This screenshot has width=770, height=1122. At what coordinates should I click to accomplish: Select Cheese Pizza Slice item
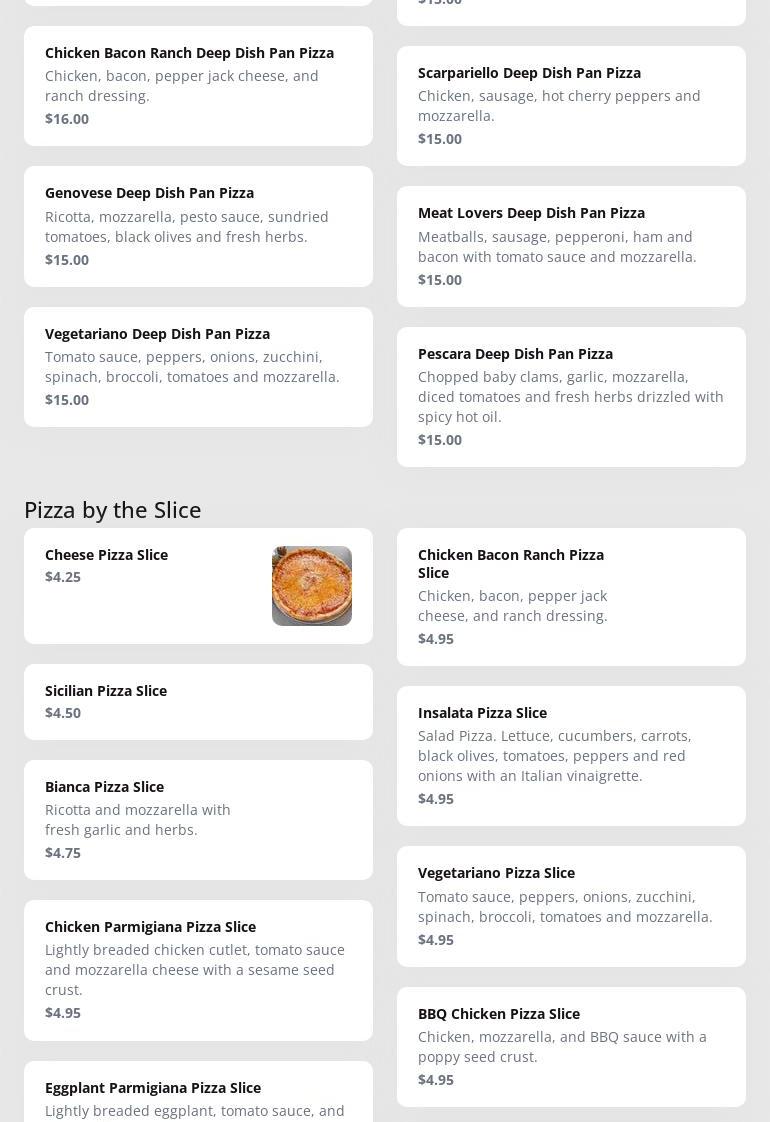(107, 555)
